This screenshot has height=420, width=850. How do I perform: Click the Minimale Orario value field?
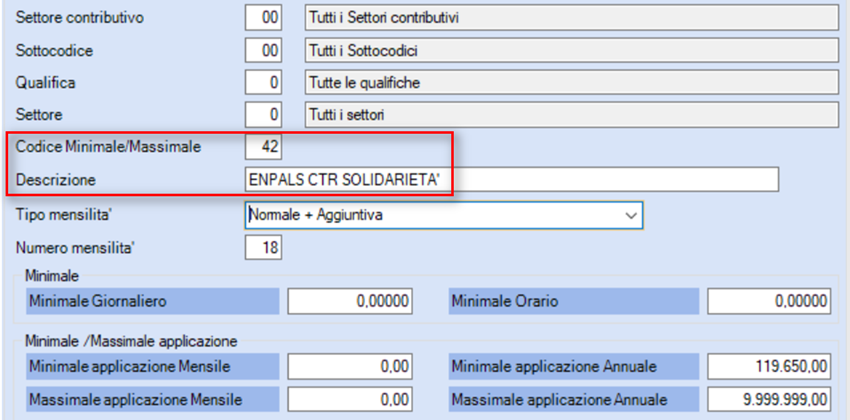coord(769,301)
